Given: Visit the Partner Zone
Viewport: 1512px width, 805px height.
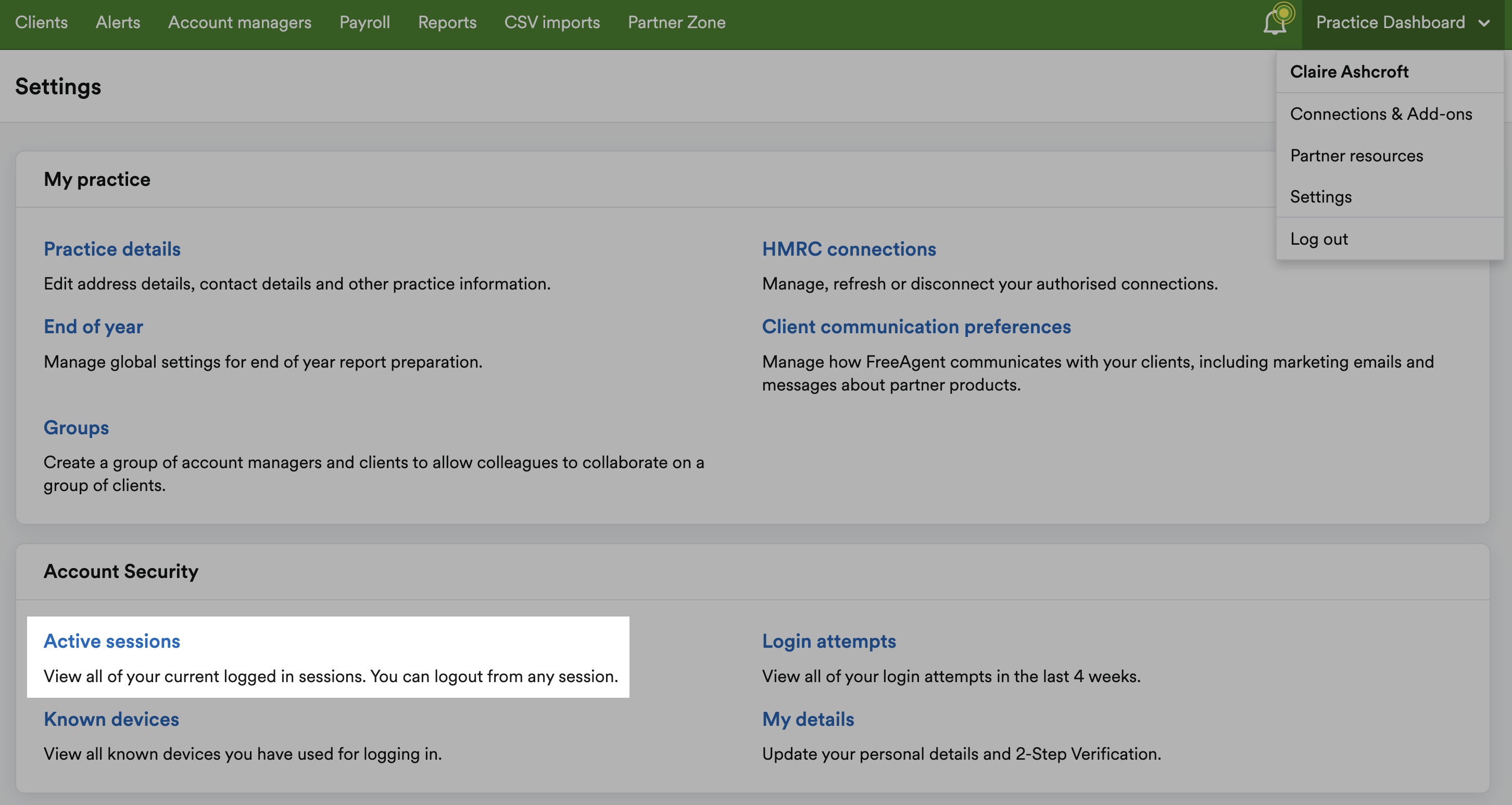Looking at the screenshot, I should [676, 22].
